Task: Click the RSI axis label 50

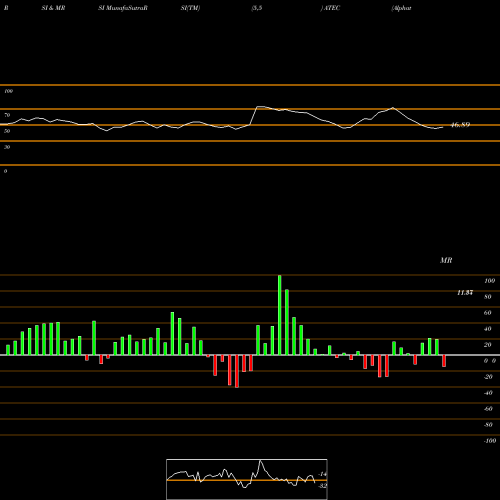Action: (x=7, y=131)
